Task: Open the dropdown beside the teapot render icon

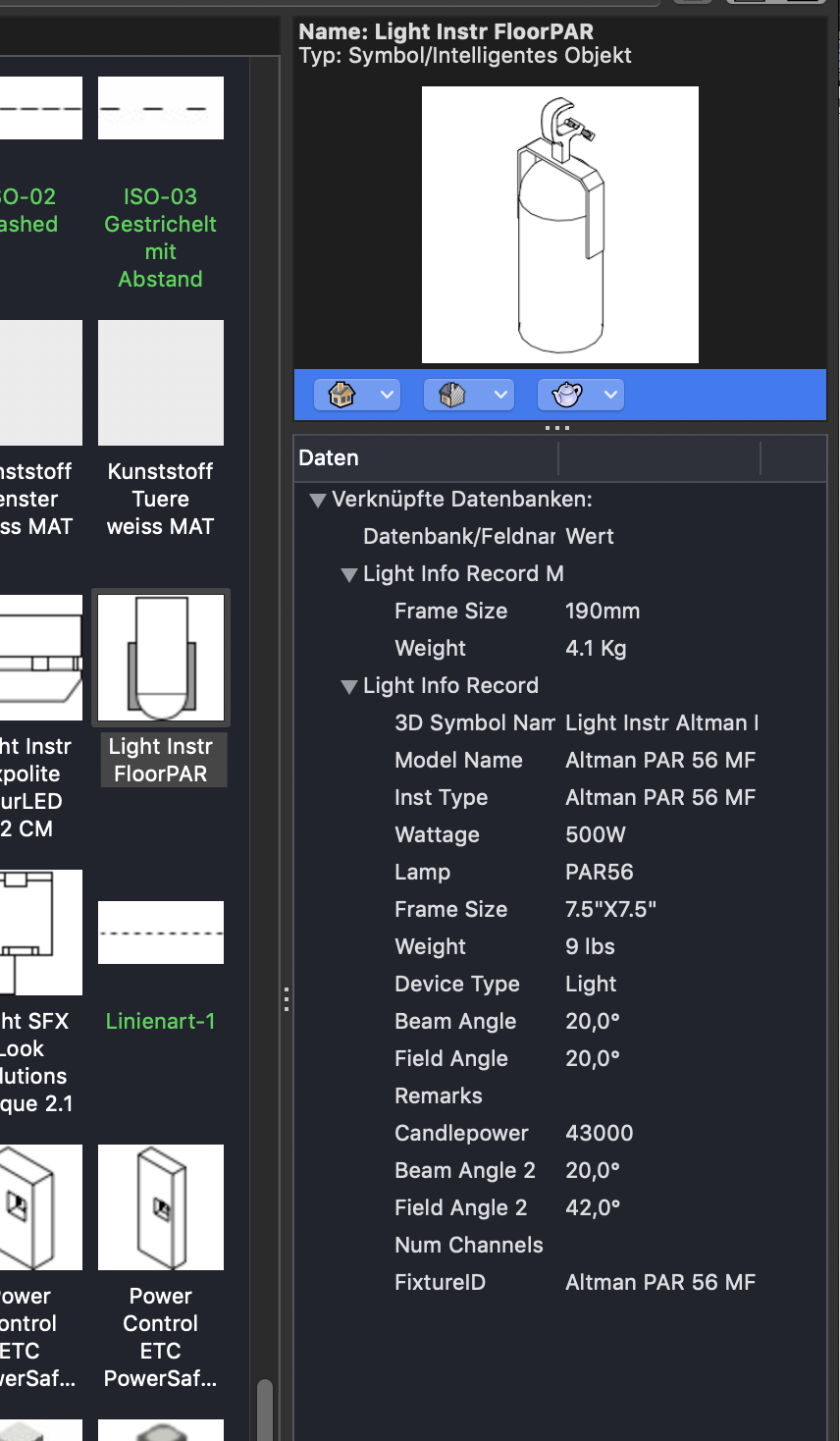Action: [x=610, y=394]
